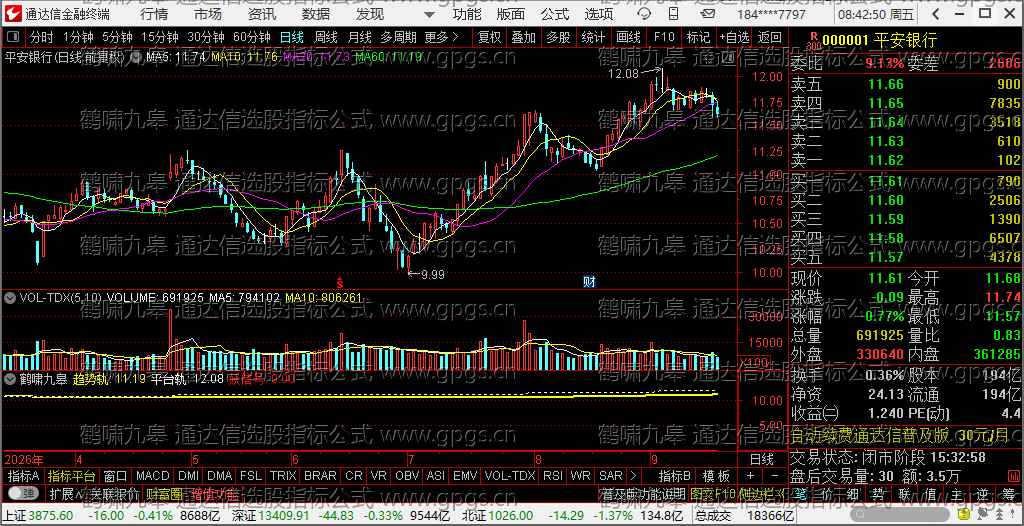Select the 主 tab in quote panel

coord(955,494)
